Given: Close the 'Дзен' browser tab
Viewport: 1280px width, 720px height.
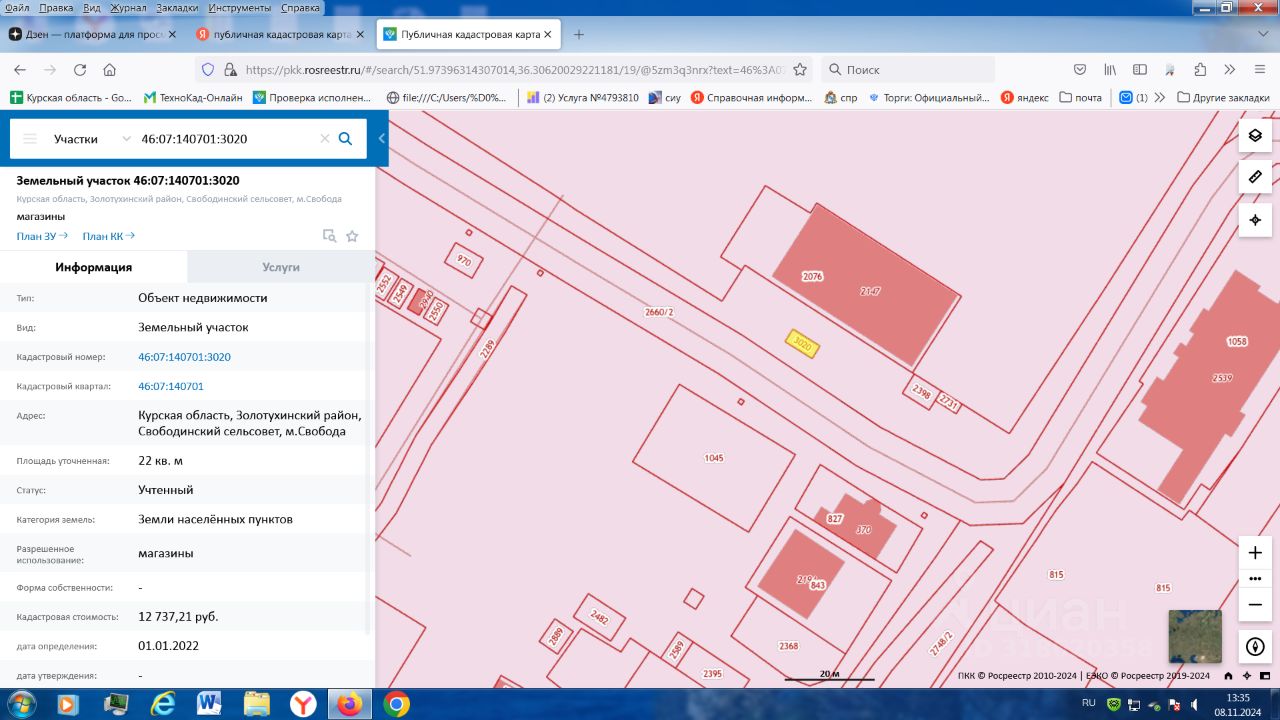Looking at the screenshot, I should tap(172, 34).
